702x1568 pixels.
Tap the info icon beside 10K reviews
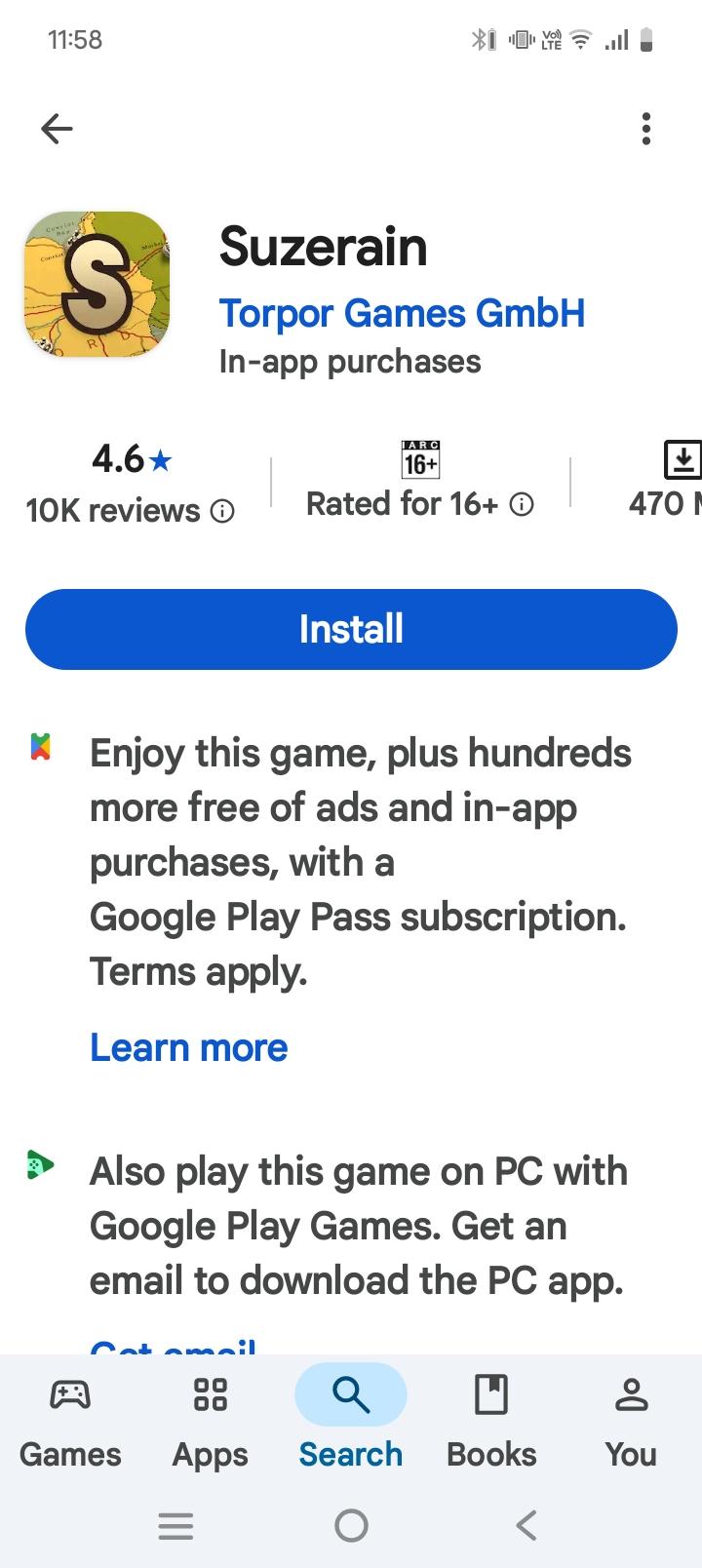223,511
